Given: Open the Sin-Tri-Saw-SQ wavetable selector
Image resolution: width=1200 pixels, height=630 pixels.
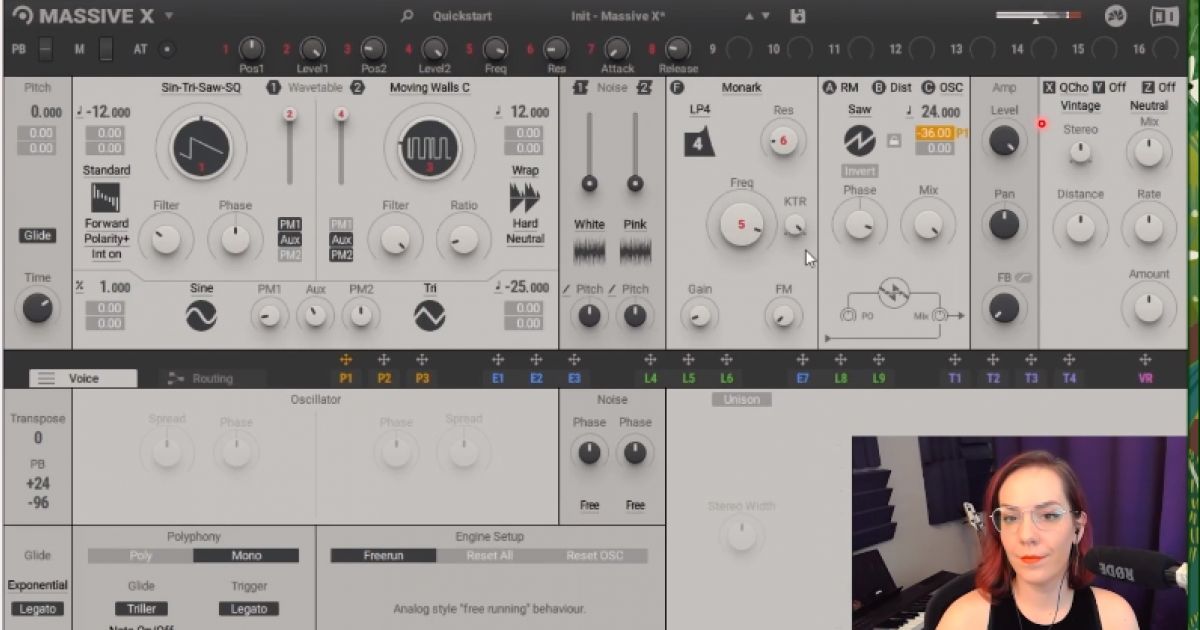Looking at the screenshot, I should [201, 88].
